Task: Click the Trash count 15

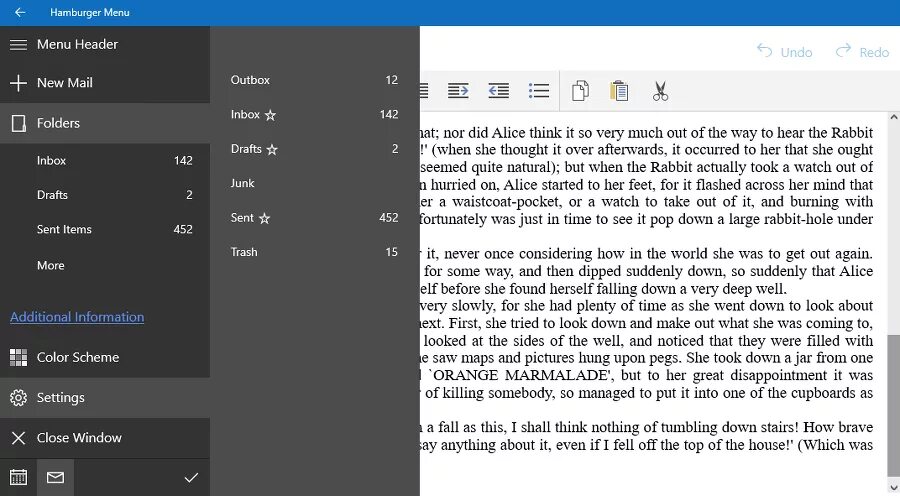Action: click(x=391, y=252)
